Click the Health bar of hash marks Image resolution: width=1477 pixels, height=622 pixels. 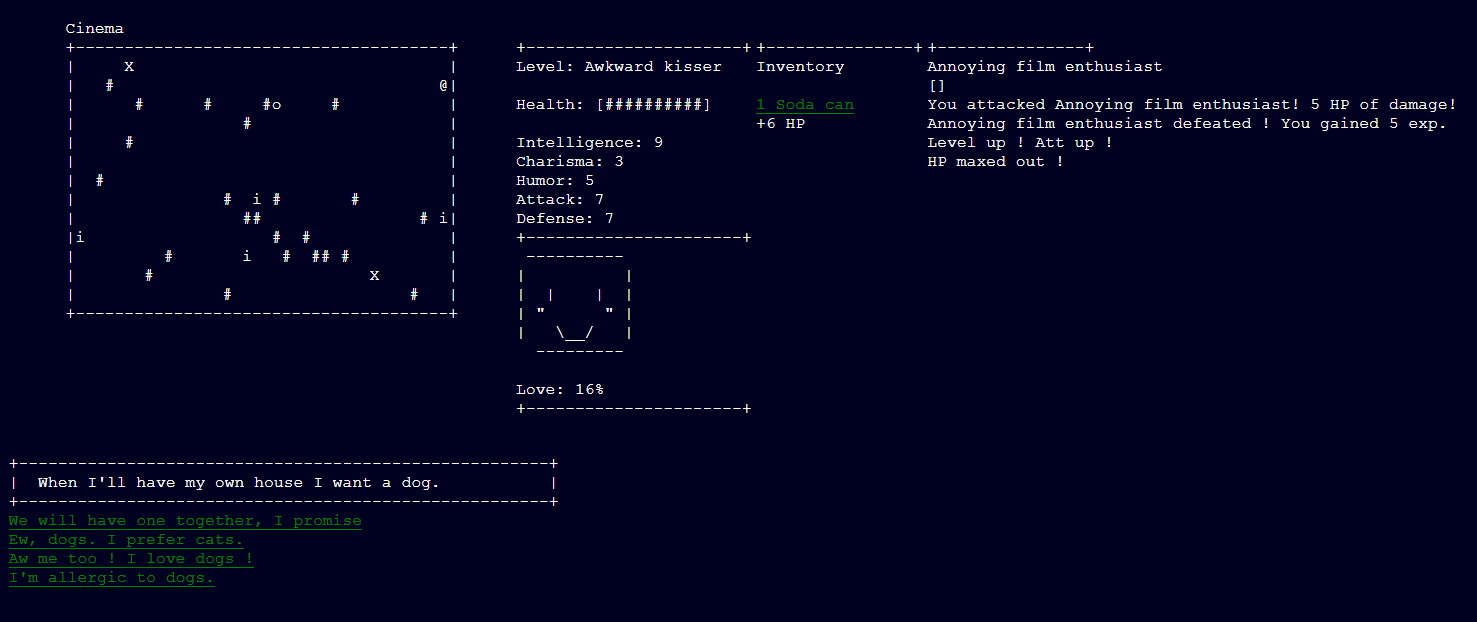click(654, 105)
